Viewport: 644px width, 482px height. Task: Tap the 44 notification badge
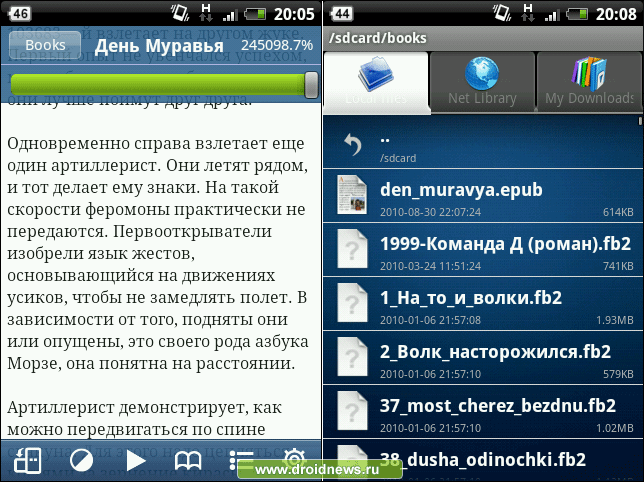342,14
